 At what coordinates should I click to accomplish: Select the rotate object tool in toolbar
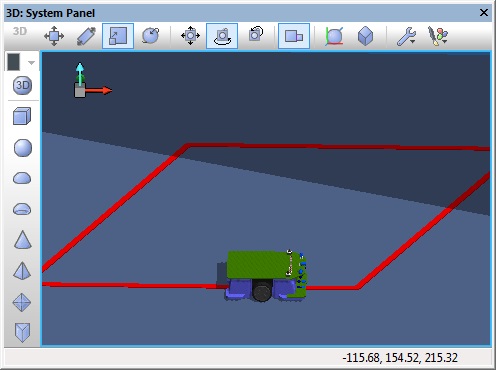tap(86, 36)
